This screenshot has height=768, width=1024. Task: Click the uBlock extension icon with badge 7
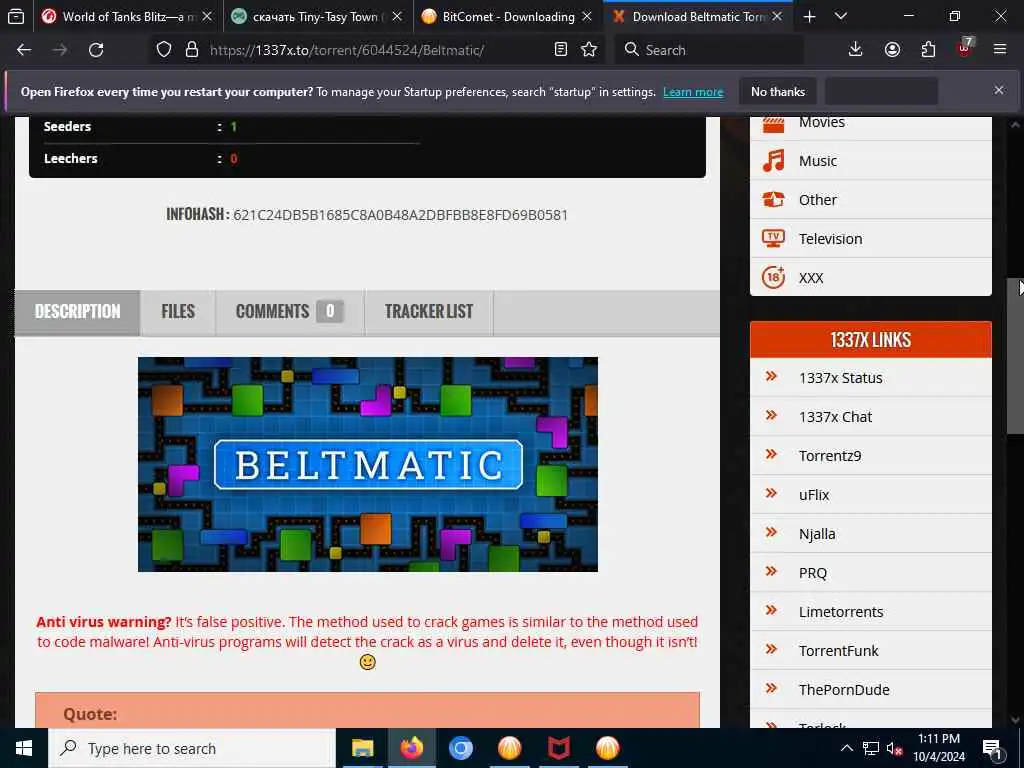[965, 48]
